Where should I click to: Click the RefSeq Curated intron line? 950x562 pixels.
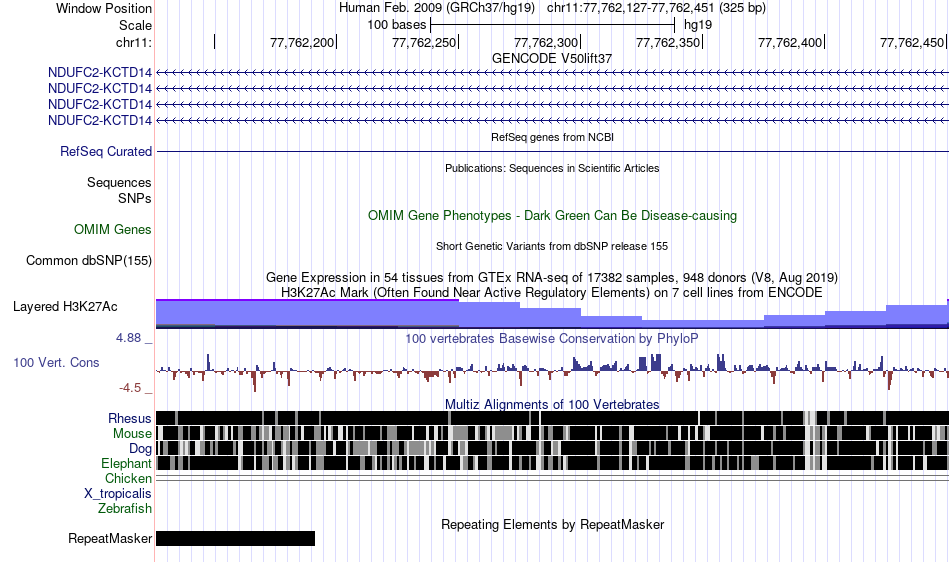tap(552, 151)
